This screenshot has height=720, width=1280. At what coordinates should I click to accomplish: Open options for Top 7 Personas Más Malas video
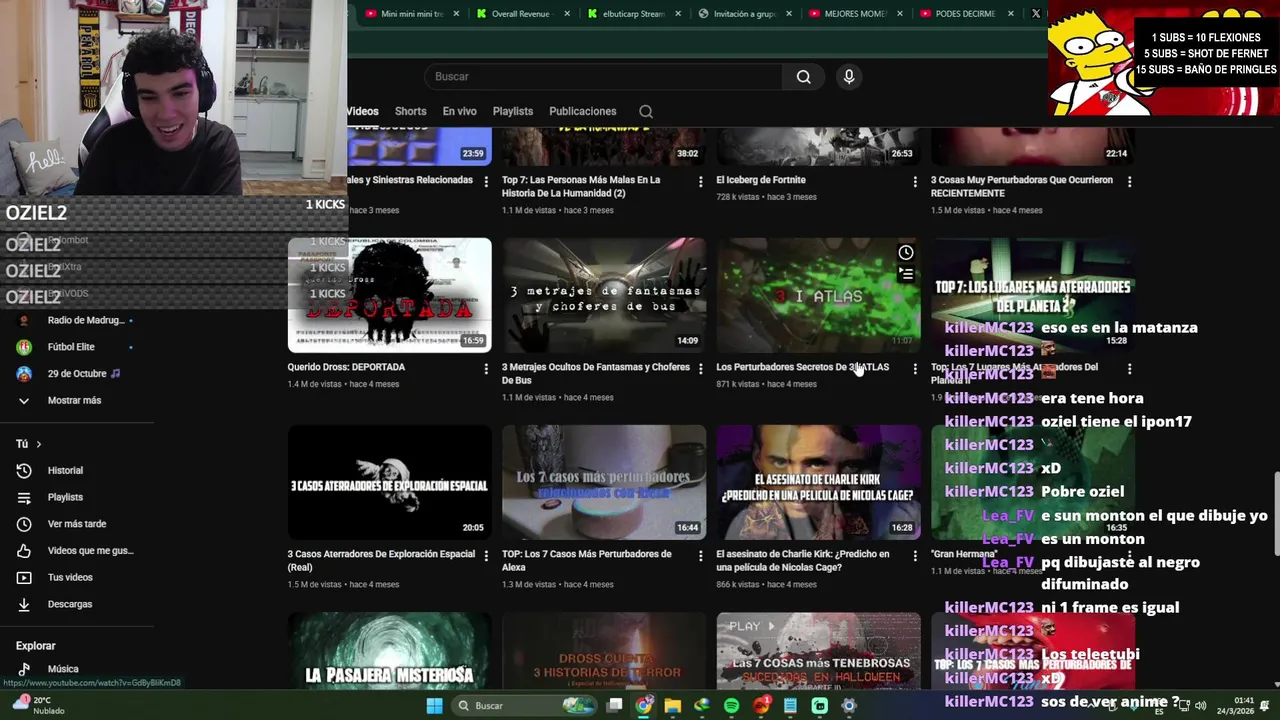(700, 182)
